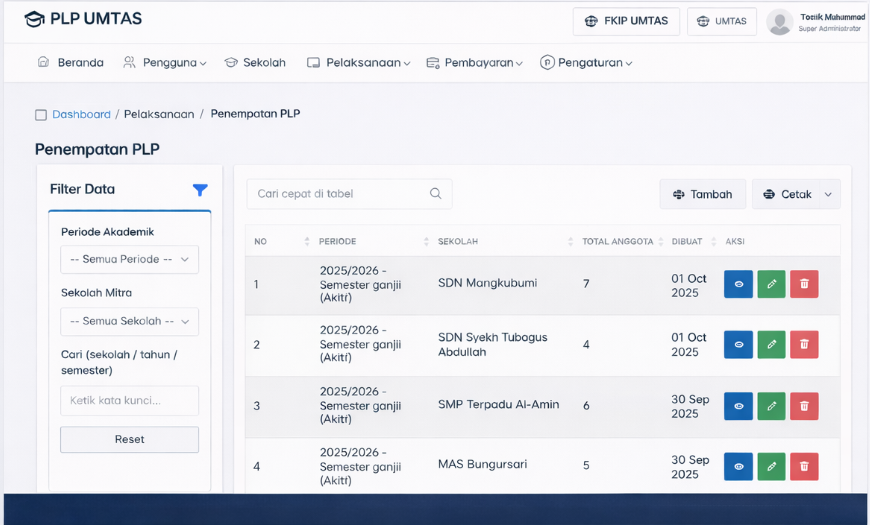870x525 pixels.
Task: Click the PLP UMTAS graduation cap logo
Action: click(x=34, y=19)
